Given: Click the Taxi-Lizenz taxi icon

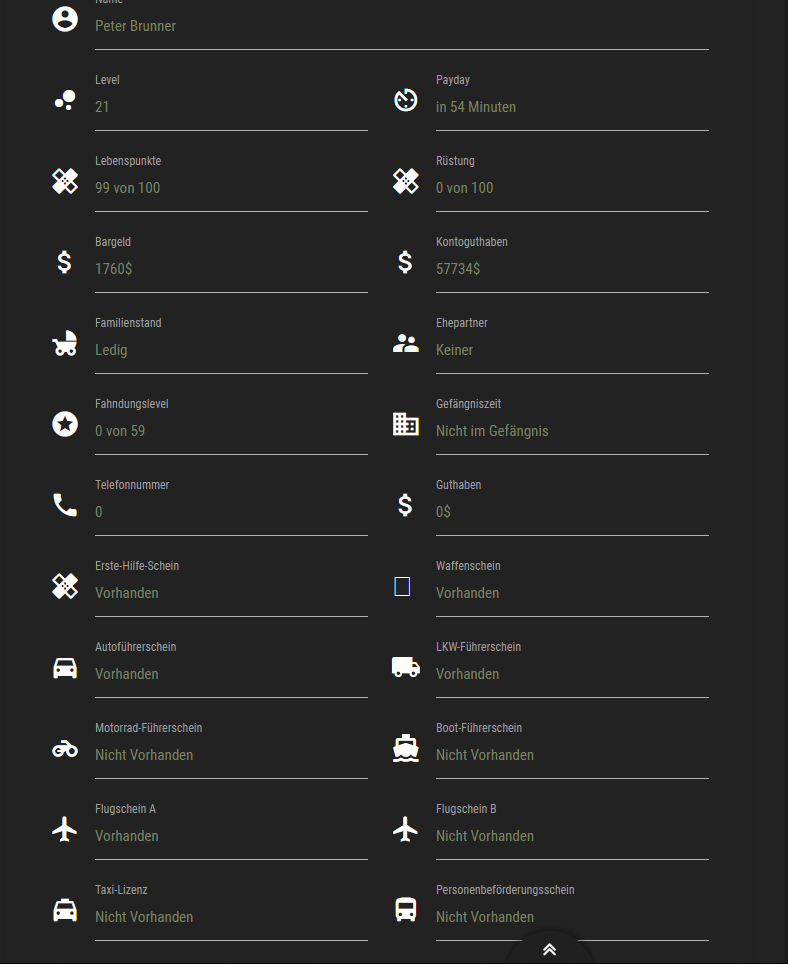Looking at the screenshot, I should pyautogui.click(x=65, y=910).
